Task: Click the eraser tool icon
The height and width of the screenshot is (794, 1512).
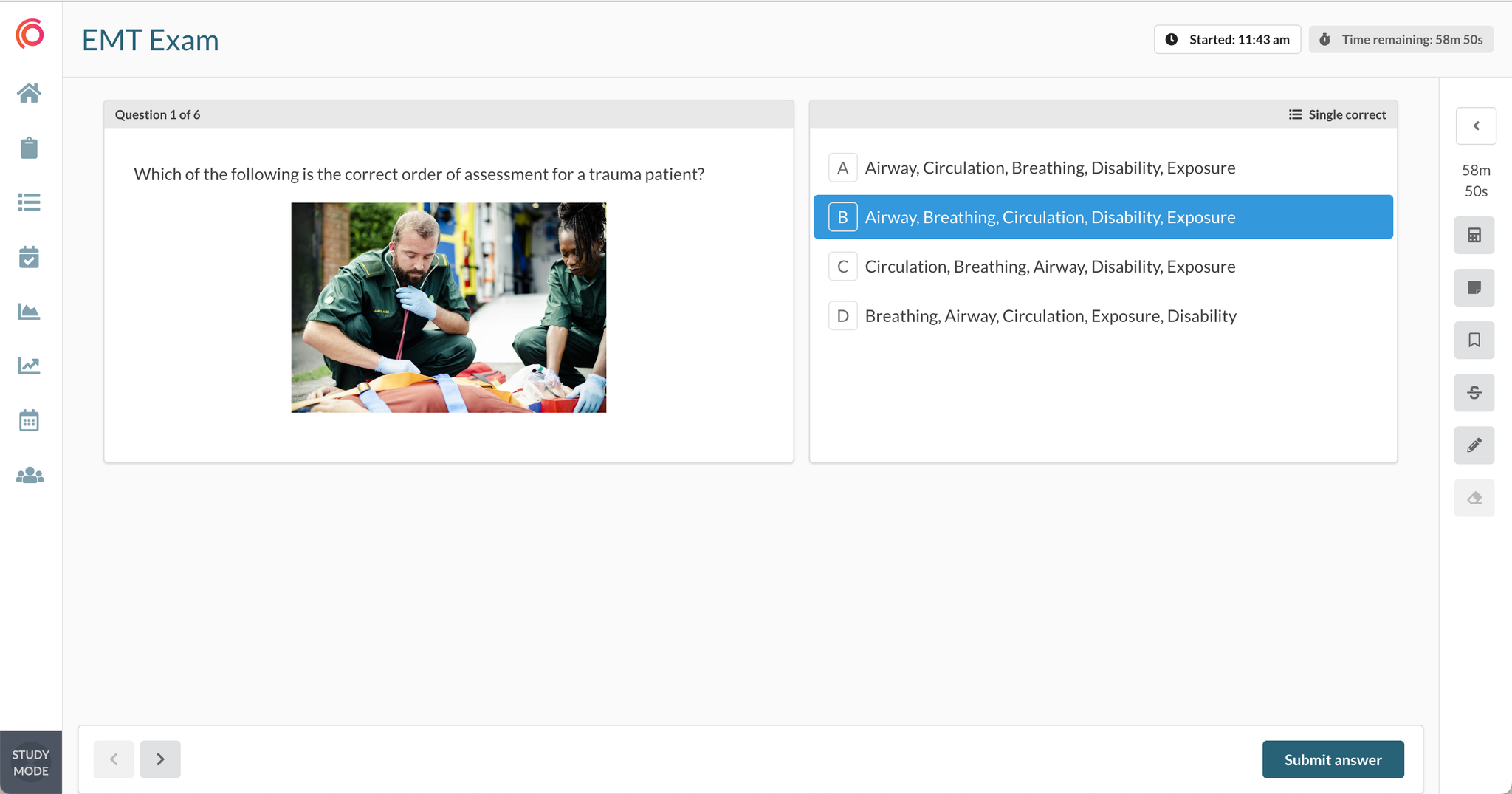Action: (x=1474, y=498)
